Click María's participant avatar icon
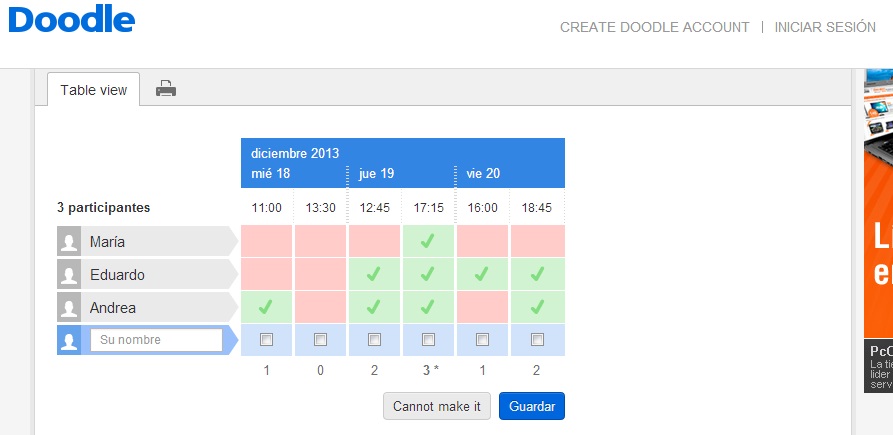This screenshot has width=893, height=435. coord(69,241)
